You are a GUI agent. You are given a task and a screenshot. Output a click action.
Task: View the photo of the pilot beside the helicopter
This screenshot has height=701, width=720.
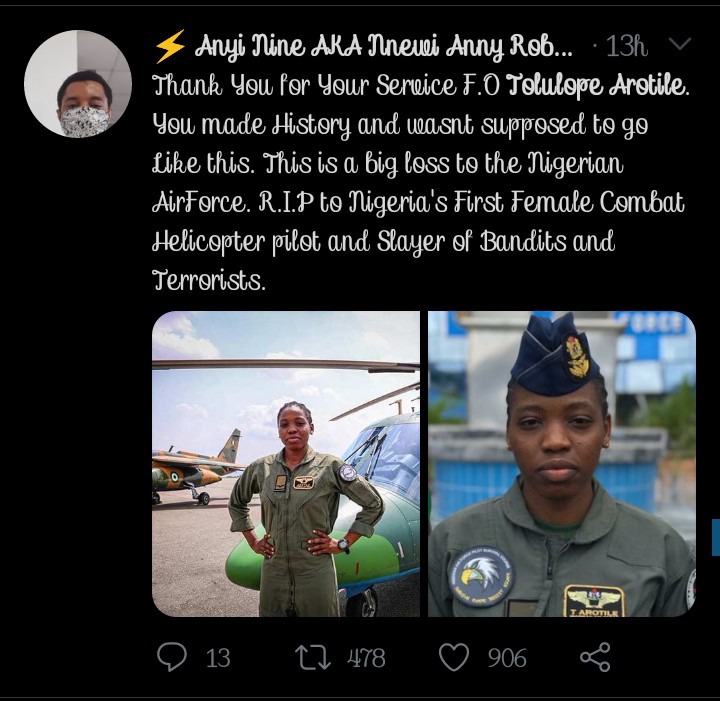[x=286, y=464]
